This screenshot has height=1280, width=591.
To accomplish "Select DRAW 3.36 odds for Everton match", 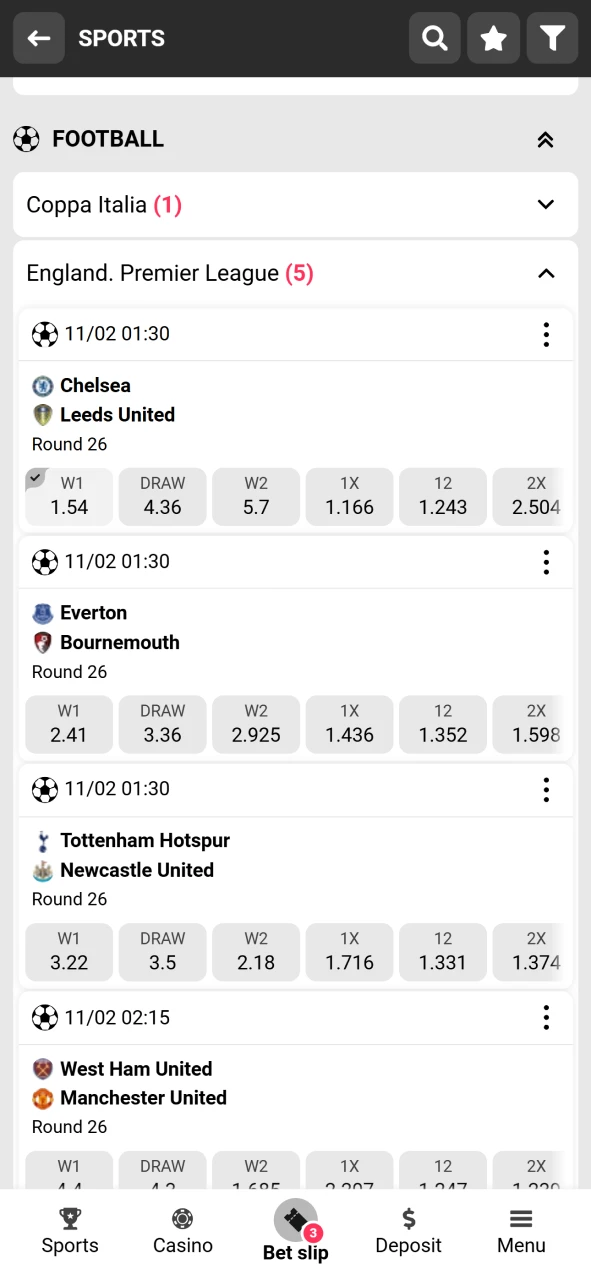I will (162, 724).
